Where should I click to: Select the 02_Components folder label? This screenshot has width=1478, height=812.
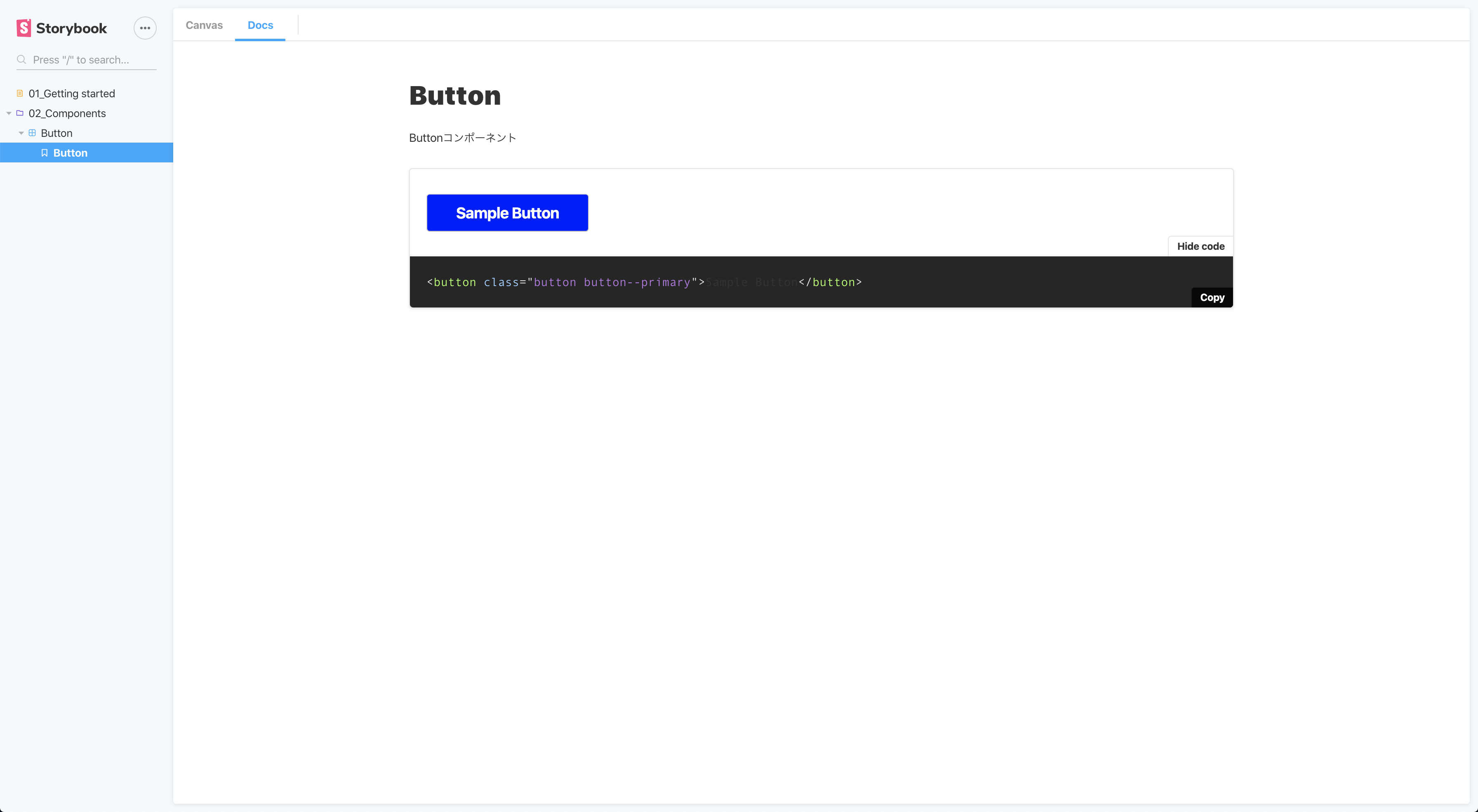[x=67, y=113]
